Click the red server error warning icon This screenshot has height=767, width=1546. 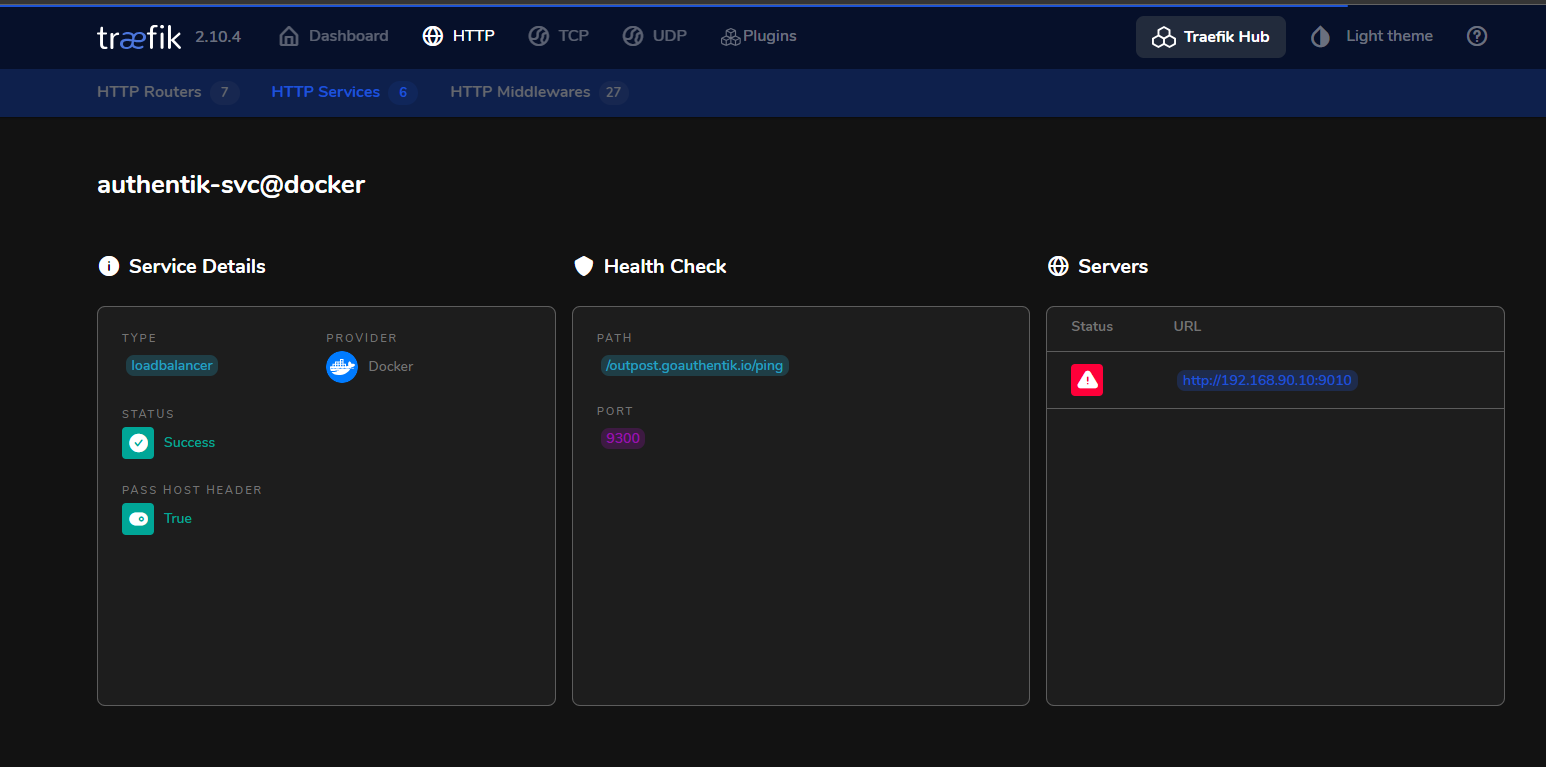(1087, 380)
